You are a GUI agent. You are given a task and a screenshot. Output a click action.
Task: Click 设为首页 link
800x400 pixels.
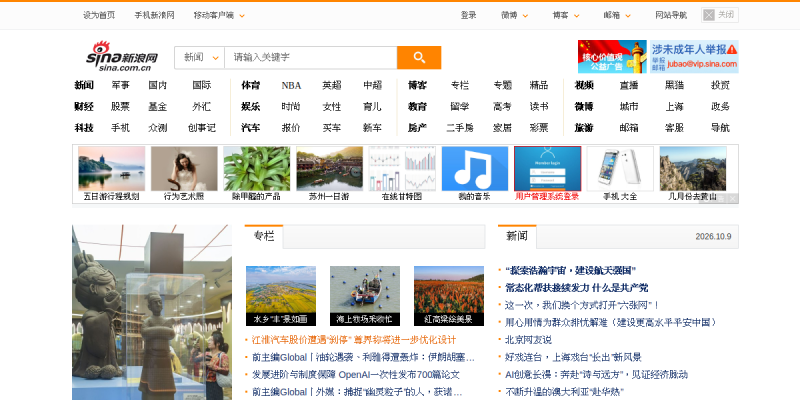pos(99,15)
